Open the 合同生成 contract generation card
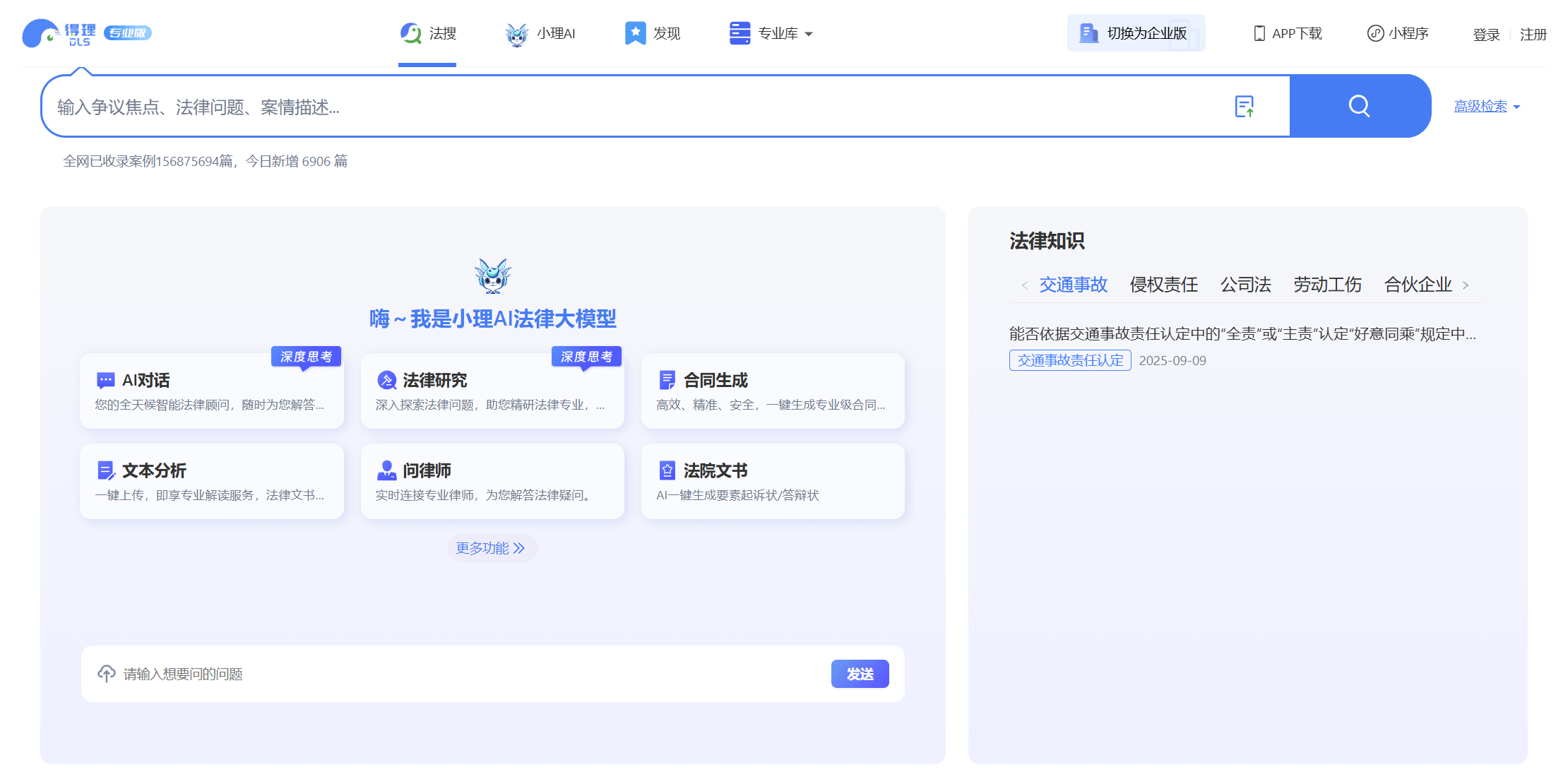This screenshot has width=1568, height=784. click(773, 391)
